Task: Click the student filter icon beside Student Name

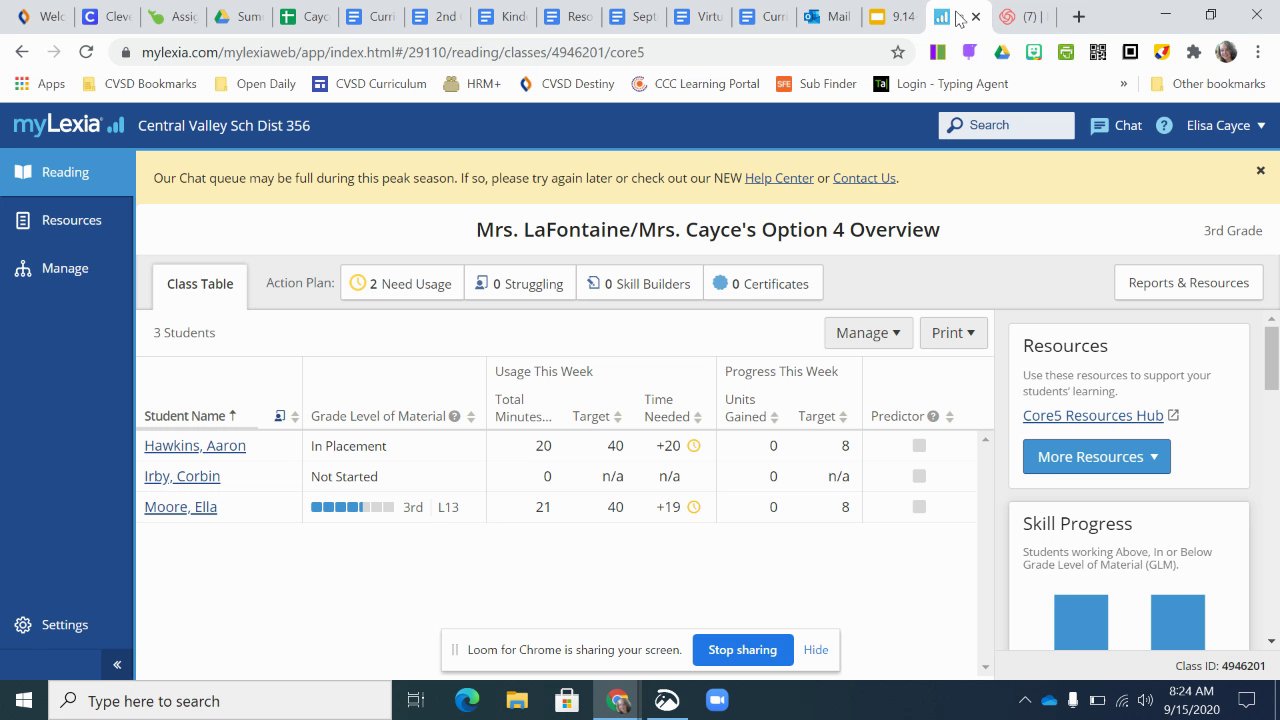Action: coord(280,416)
